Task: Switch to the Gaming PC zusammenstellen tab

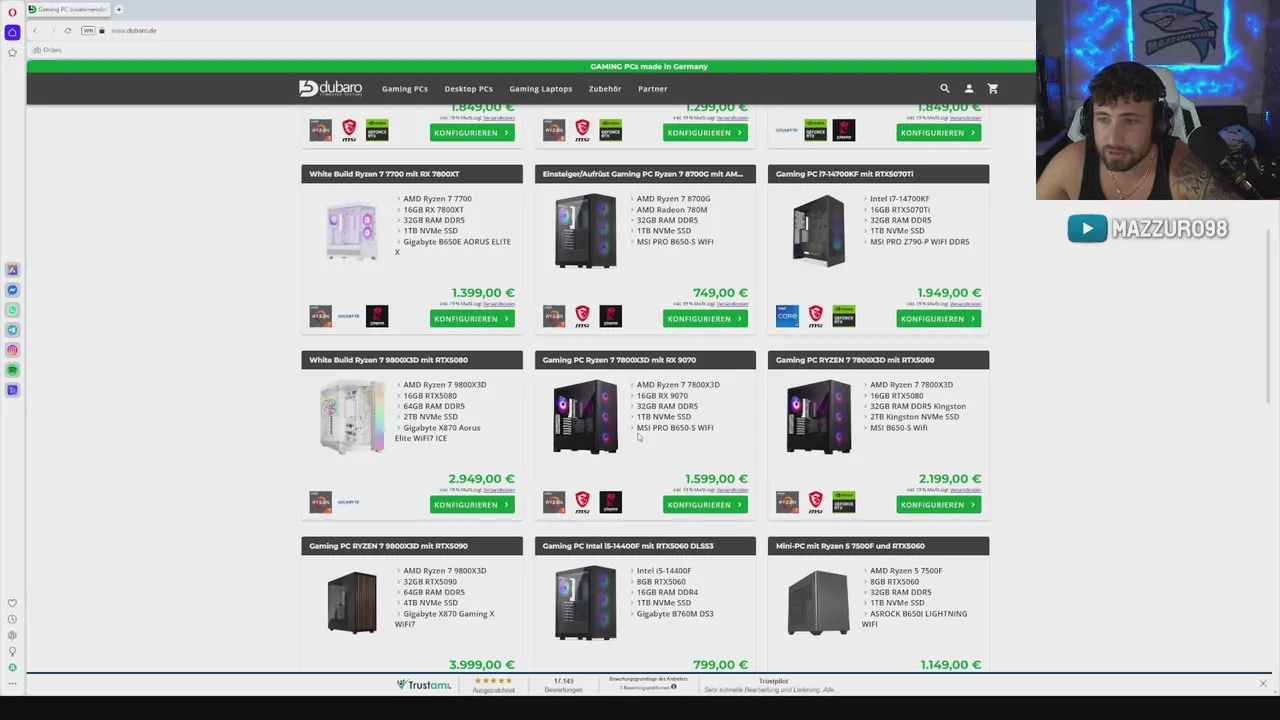Action: click(x=68, y=9)
